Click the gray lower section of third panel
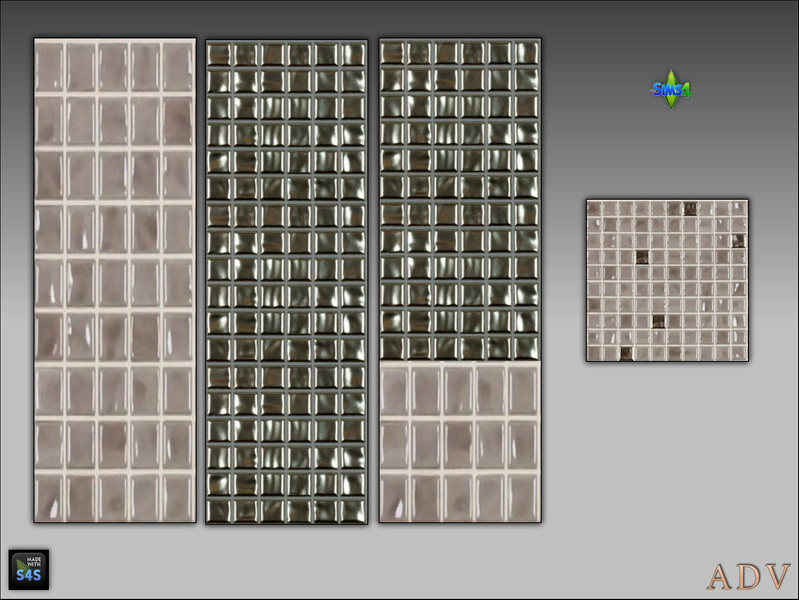Viewport: 799px width, 600px height. pos(460,441)
